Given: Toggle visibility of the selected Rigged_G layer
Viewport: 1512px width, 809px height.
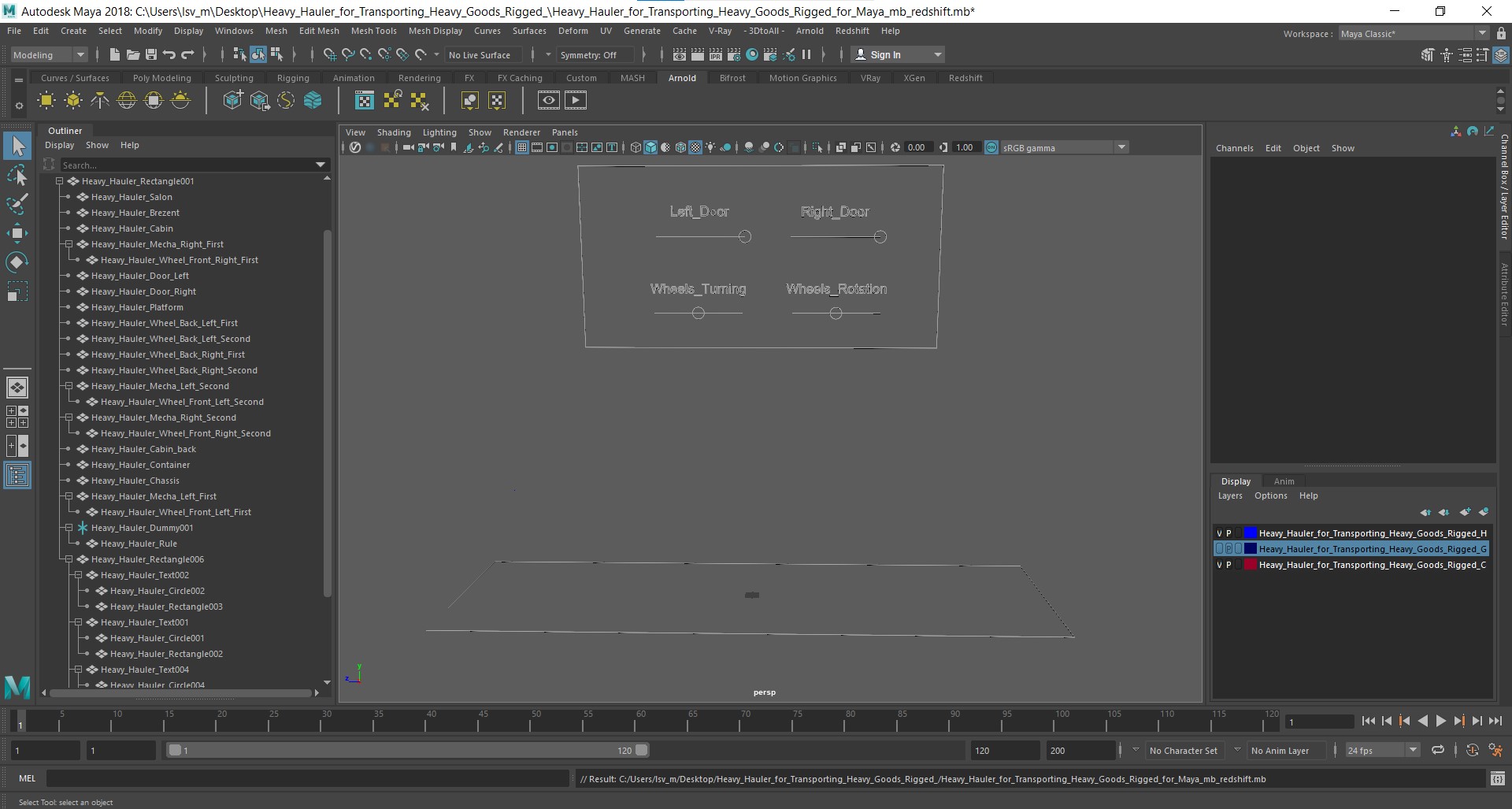Looking at the screenshot, I should 1219,549.
